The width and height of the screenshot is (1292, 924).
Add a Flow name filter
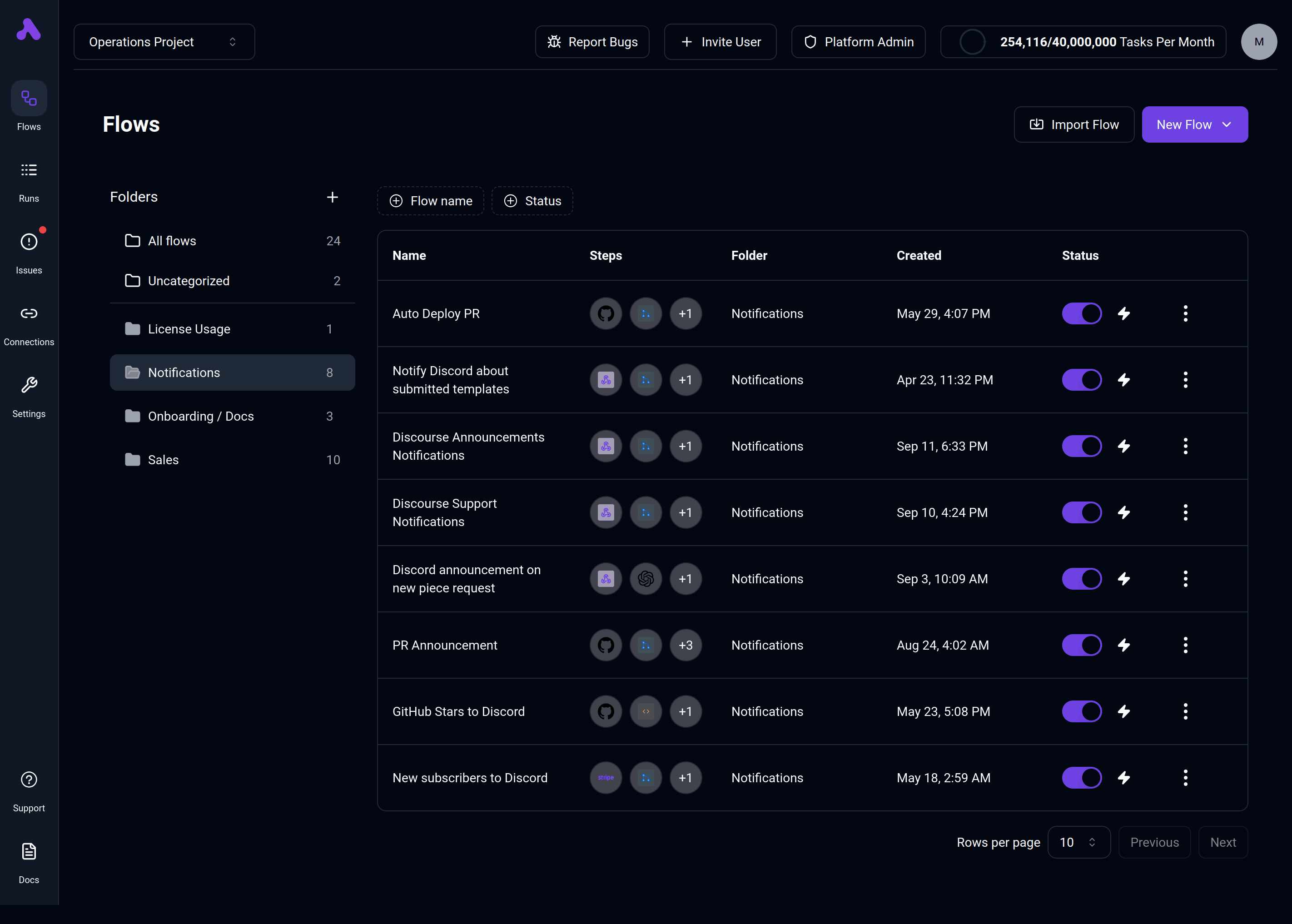coord(430,201)
